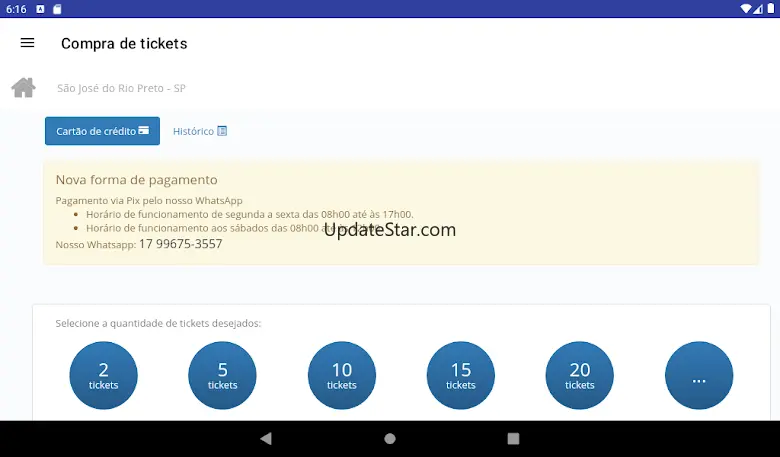Tap the battery status bar icon
The height and width of the screenshot is (457, 780).
click(771, 9)
